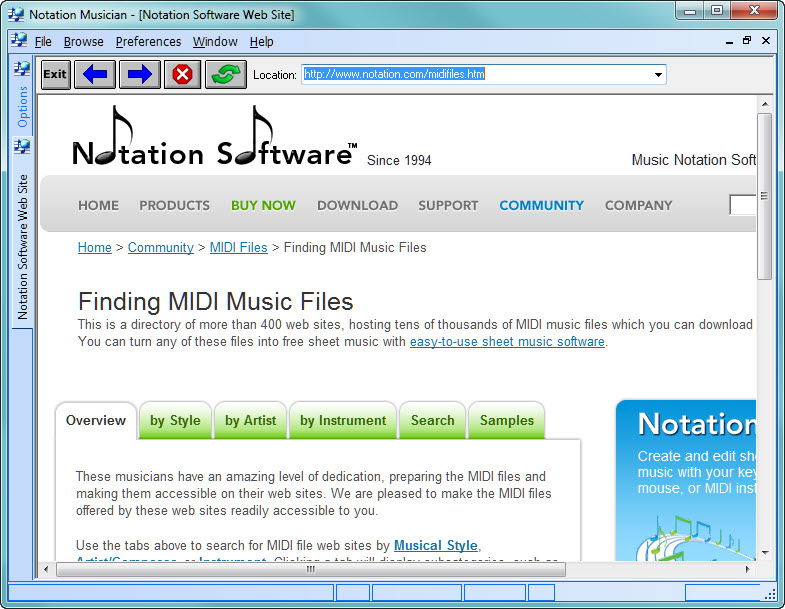The height and width of the screenshot is (609, 785).
Task: Open the Preferences menu
Action: coord(148,42)
